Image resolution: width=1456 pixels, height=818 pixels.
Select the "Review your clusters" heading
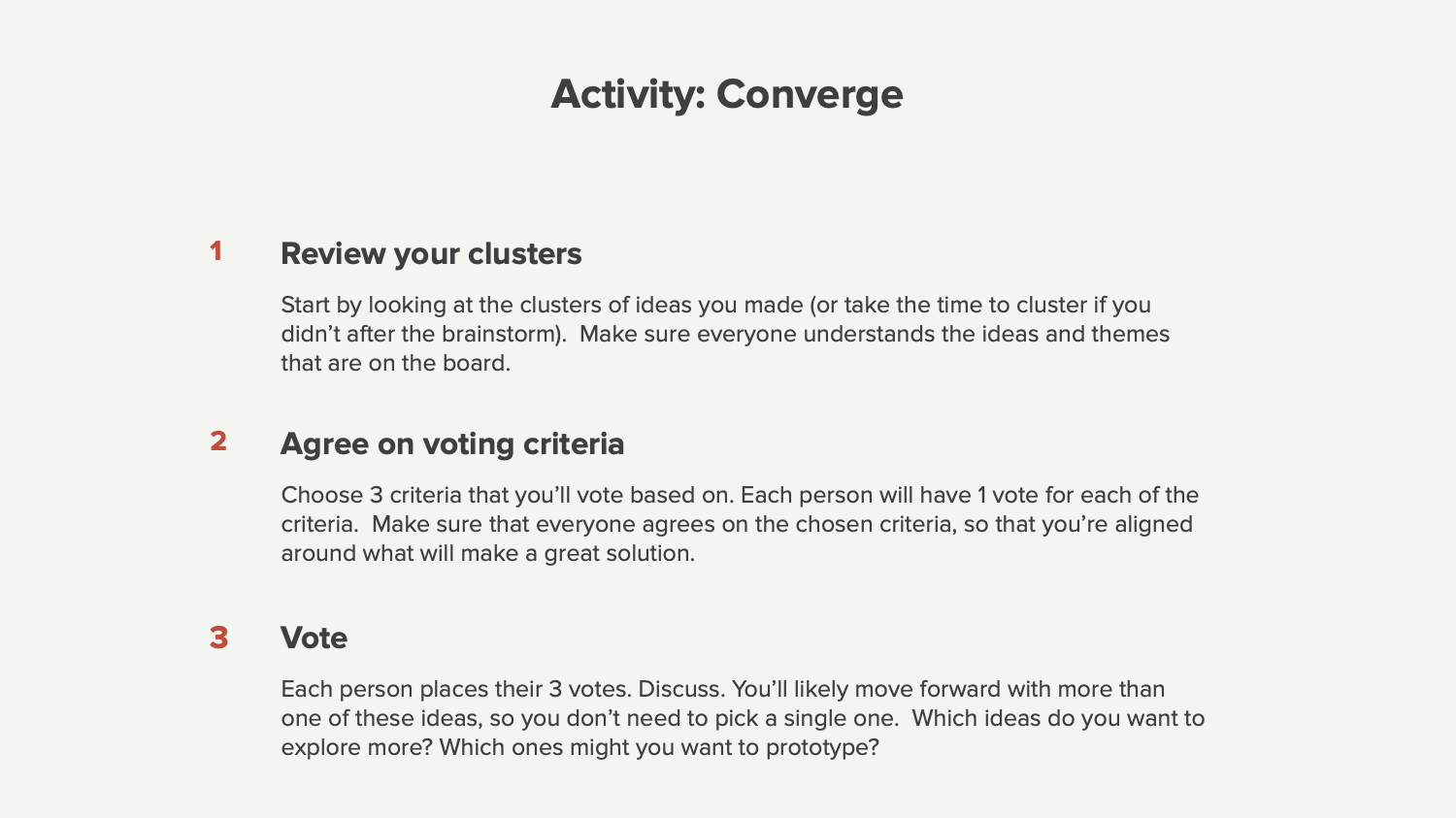coord(431,254)
